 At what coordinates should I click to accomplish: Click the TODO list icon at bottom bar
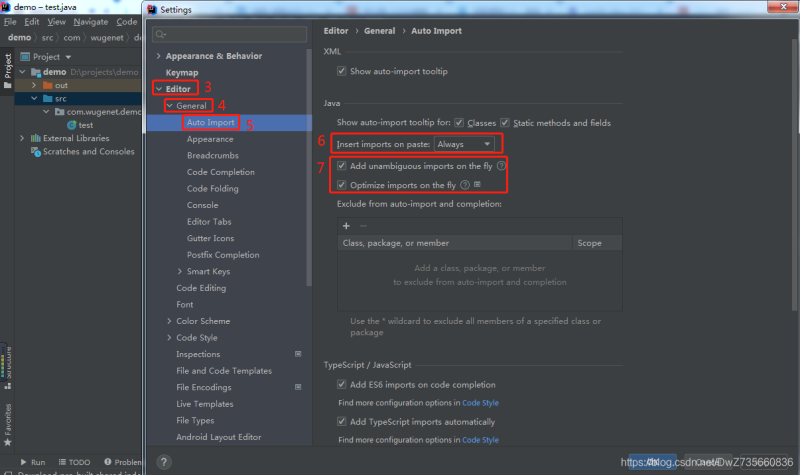pos(62,462)
